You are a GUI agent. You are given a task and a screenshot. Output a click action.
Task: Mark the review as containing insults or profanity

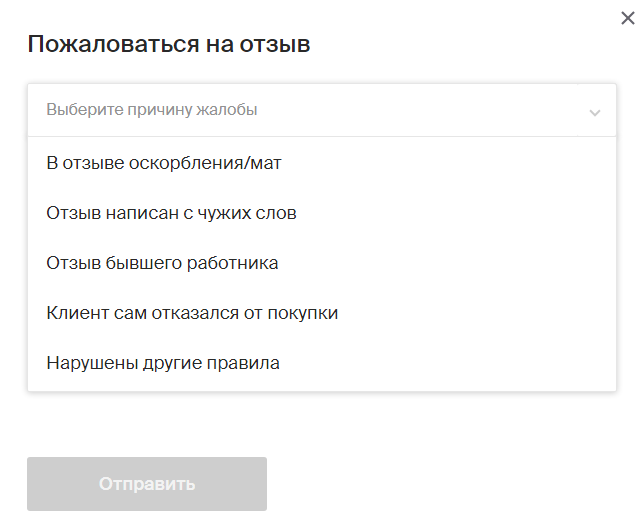164,162
